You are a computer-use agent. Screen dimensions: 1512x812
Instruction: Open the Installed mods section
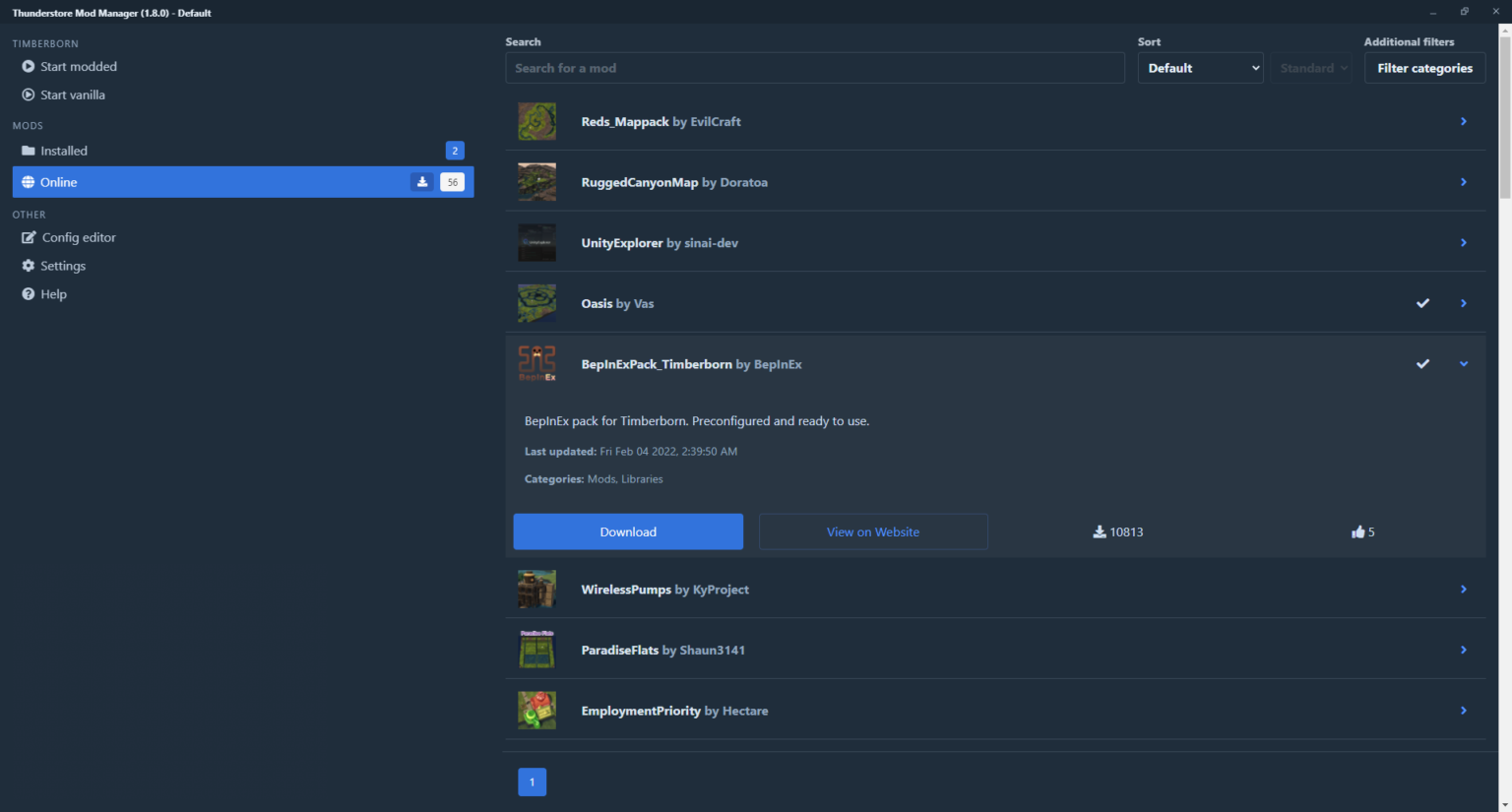point(64,151)
